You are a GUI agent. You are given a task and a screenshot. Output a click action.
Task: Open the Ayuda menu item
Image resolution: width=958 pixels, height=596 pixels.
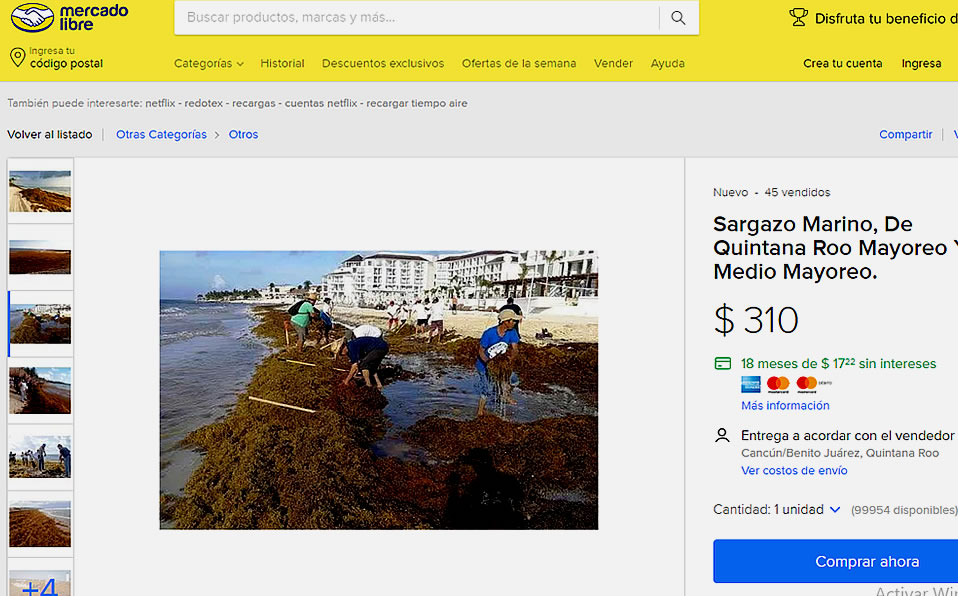(668, 64)
